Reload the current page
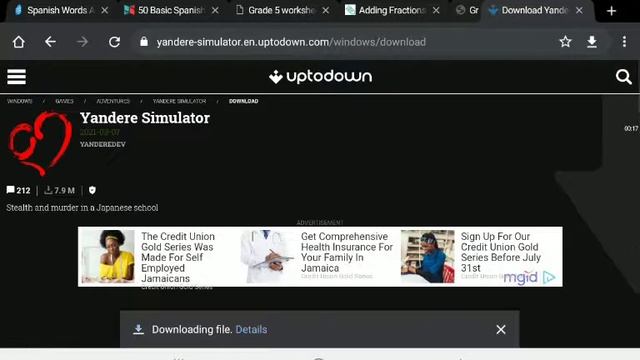Image resolution: width=640 pixels, height=360 pixels. tap(114, 42)
